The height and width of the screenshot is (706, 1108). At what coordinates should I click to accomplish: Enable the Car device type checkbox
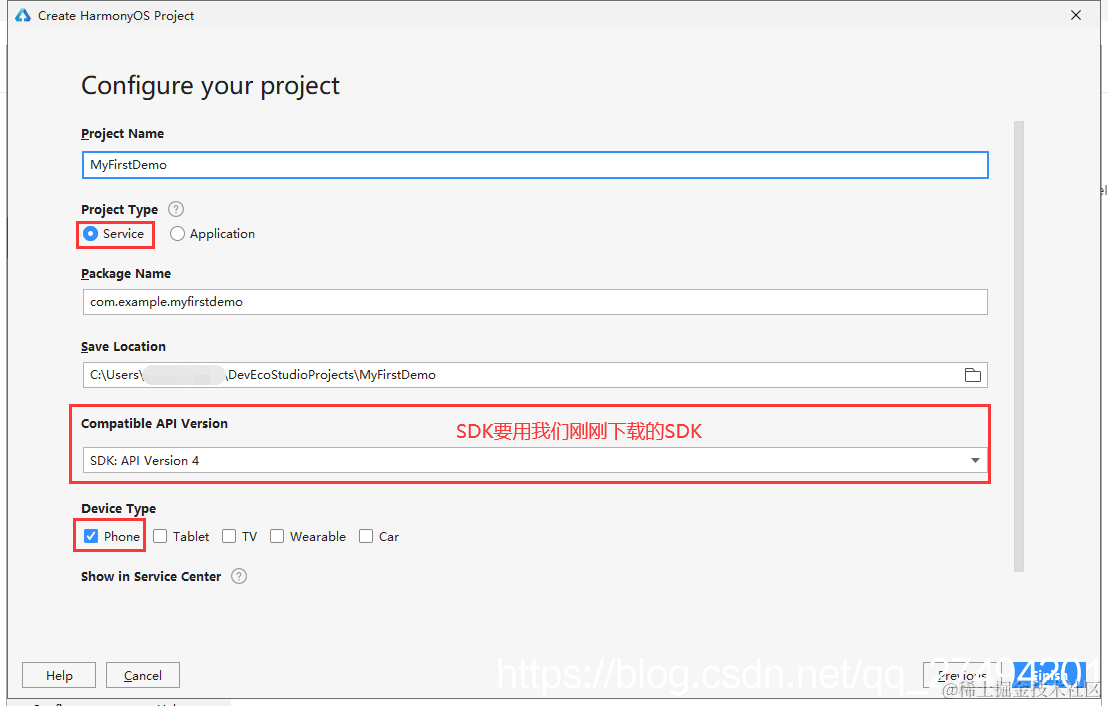click(366, 536)
